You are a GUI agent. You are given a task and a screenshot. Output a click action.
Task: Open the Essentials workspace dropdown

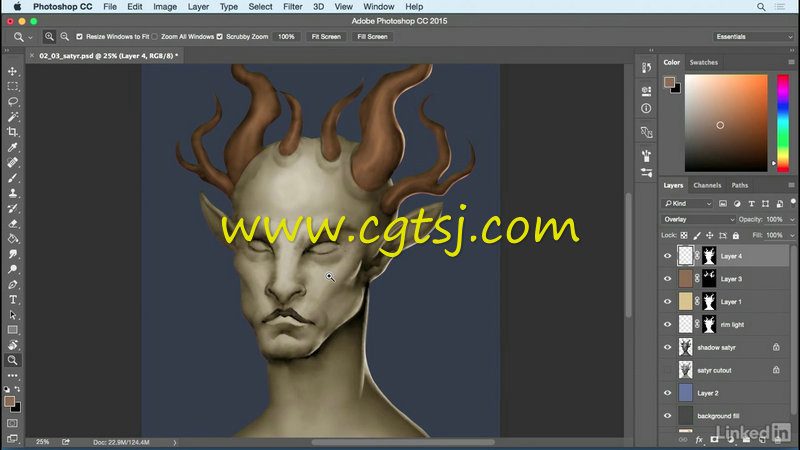click(753, 37)
